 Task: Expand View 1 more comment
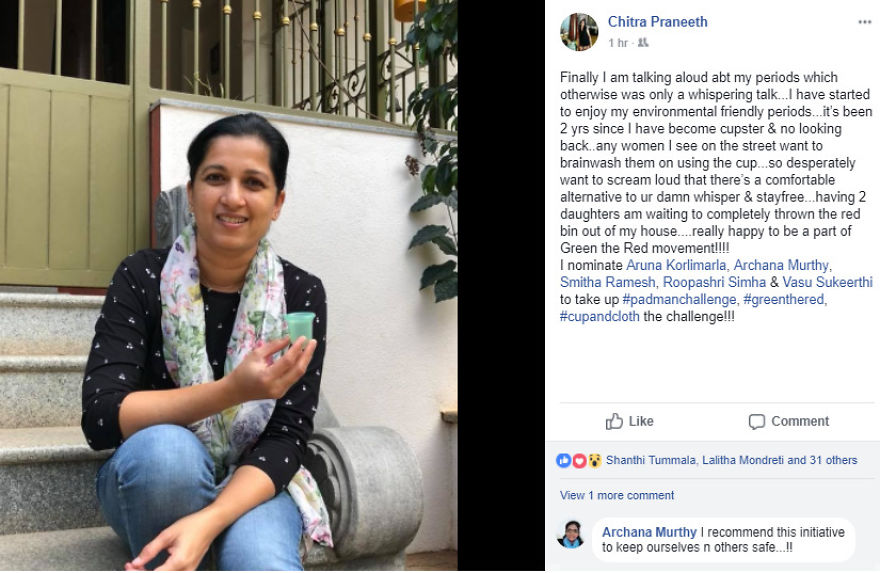click(x=617, y=495)
